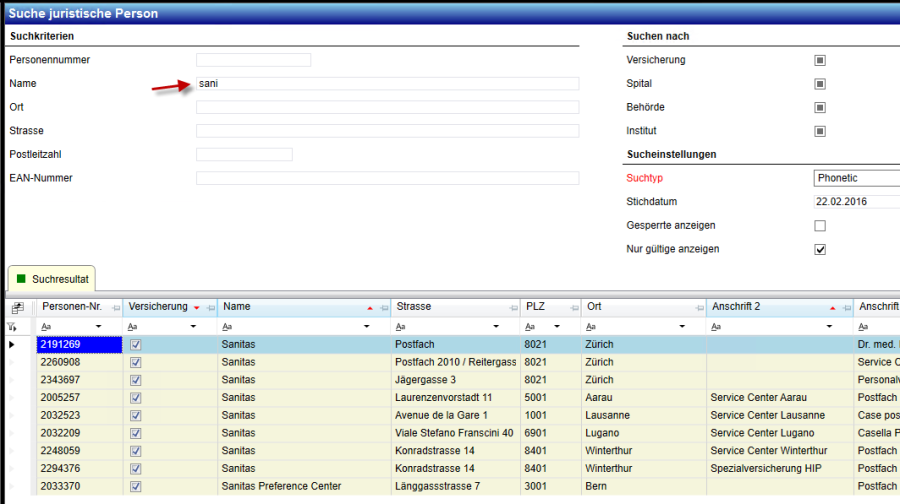Image resolution: width=900 pixels, height=504 pixels.
Task: Toggle the Spital search checkbox
Action: pyautogui.click(x=820, y=84)
